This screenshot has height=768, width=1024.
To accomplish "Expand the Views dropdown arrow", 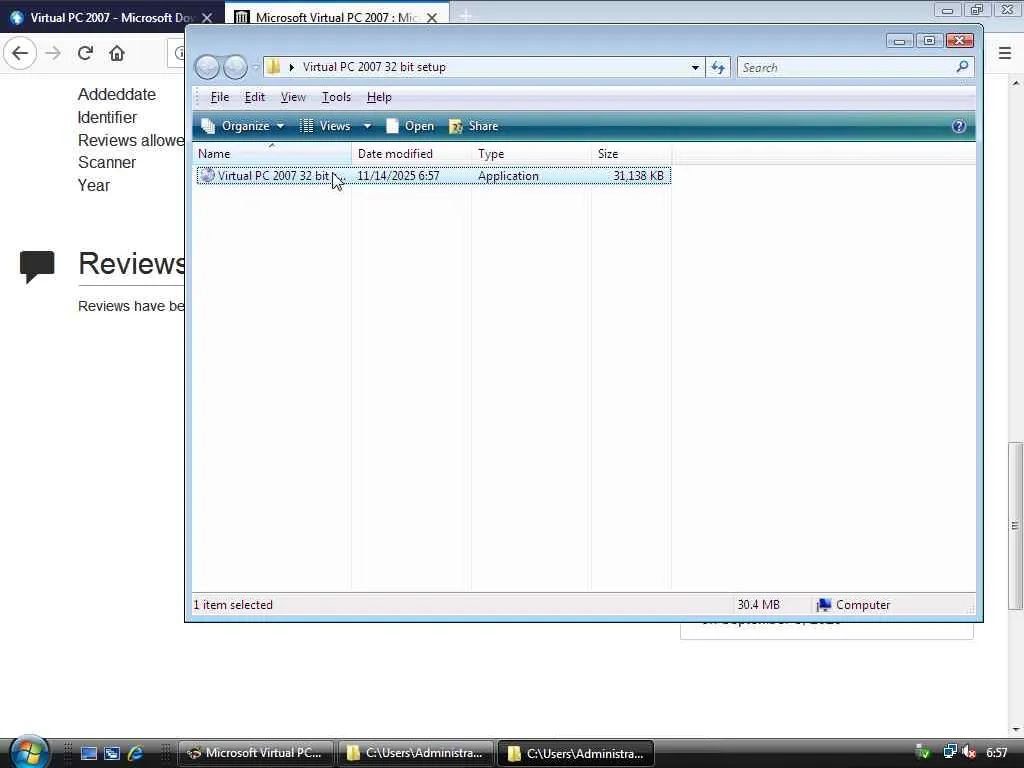I will (x=368, y=126).
